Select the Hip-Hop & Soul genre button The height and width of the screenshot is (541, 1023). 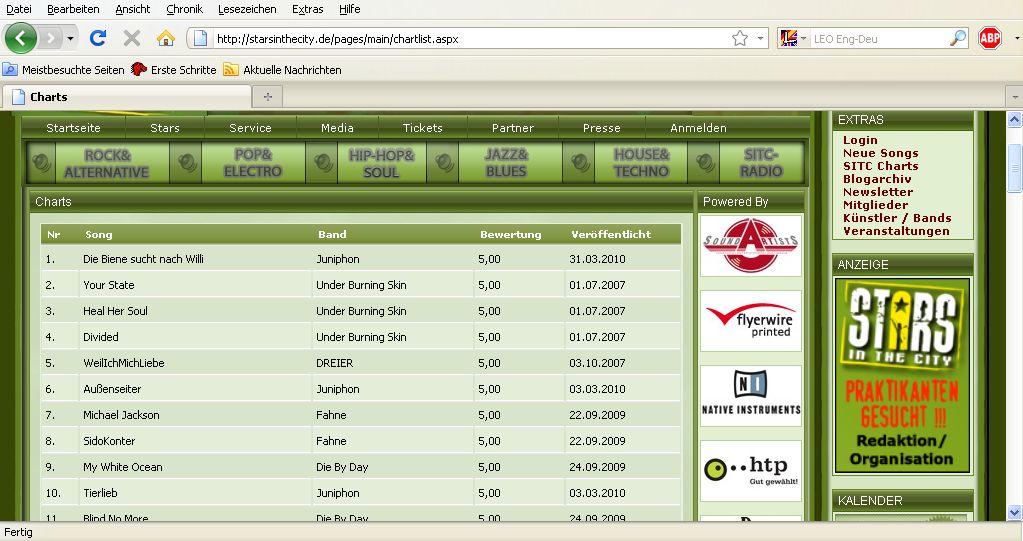coord(382,163)
